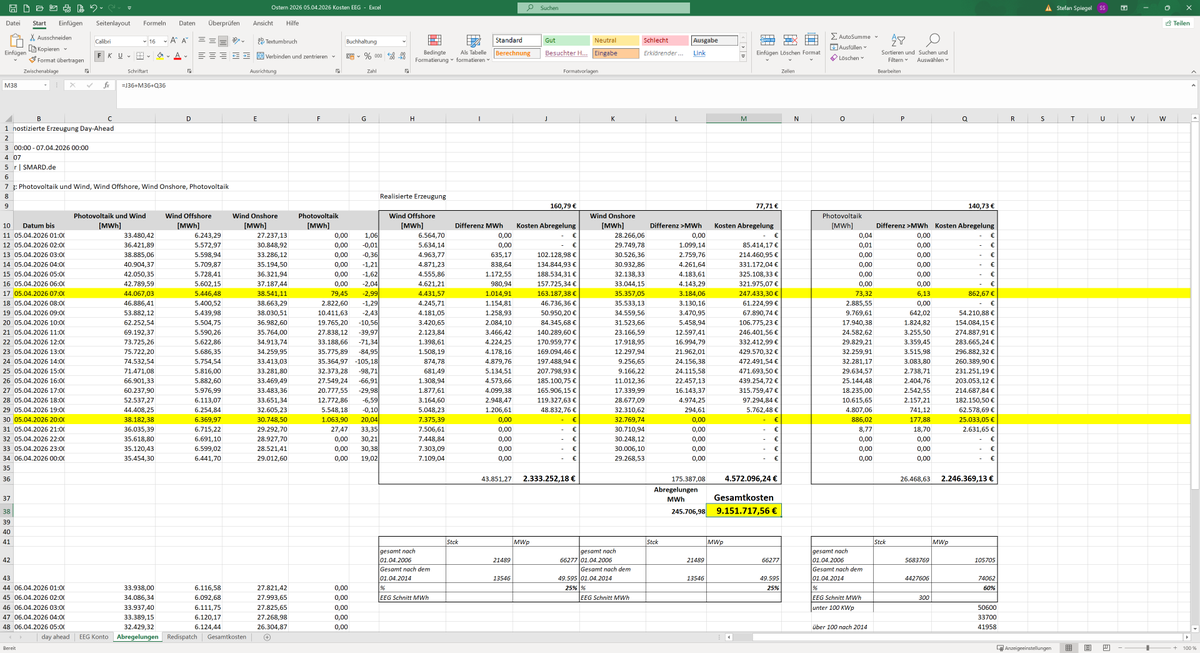Open the orientation text angle menu
This screenshot has width=1200, height=653.
(241, 40)
